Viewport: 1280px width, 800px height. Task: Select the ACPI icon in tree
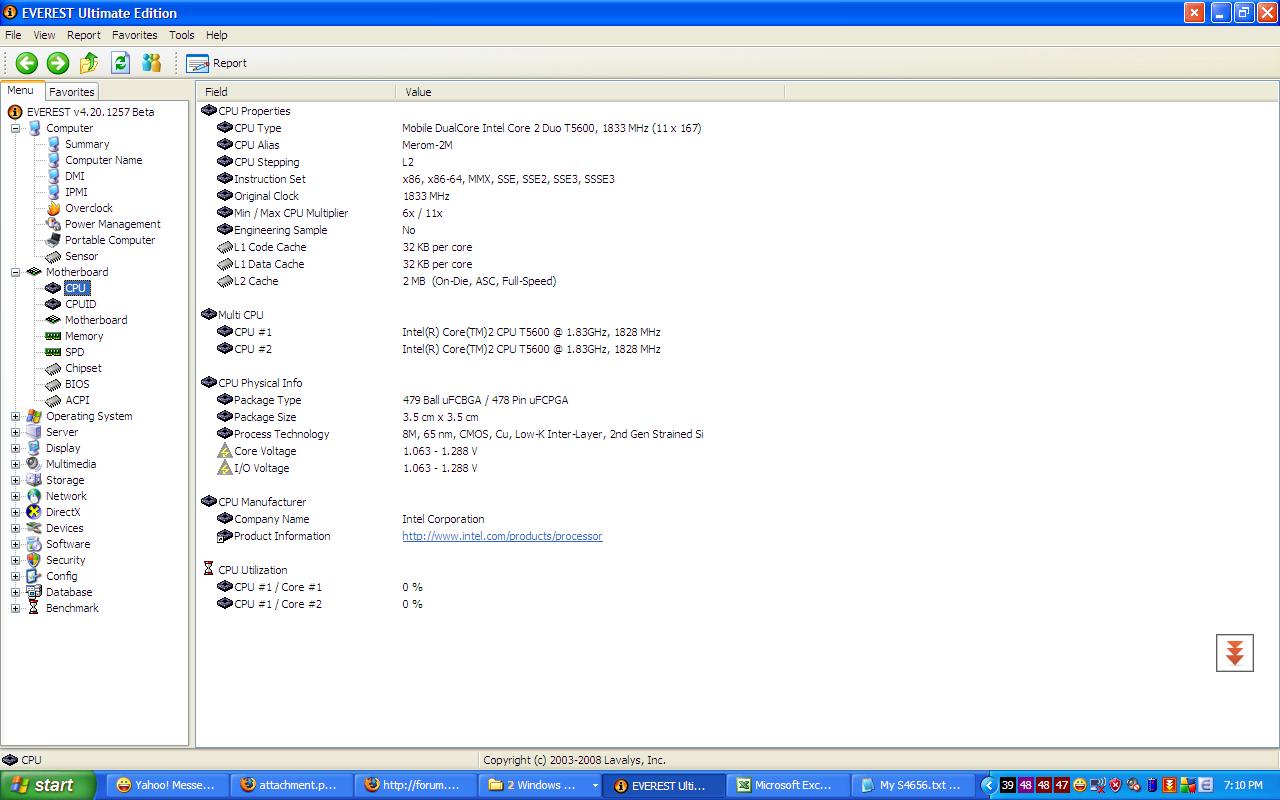point(54,400)
